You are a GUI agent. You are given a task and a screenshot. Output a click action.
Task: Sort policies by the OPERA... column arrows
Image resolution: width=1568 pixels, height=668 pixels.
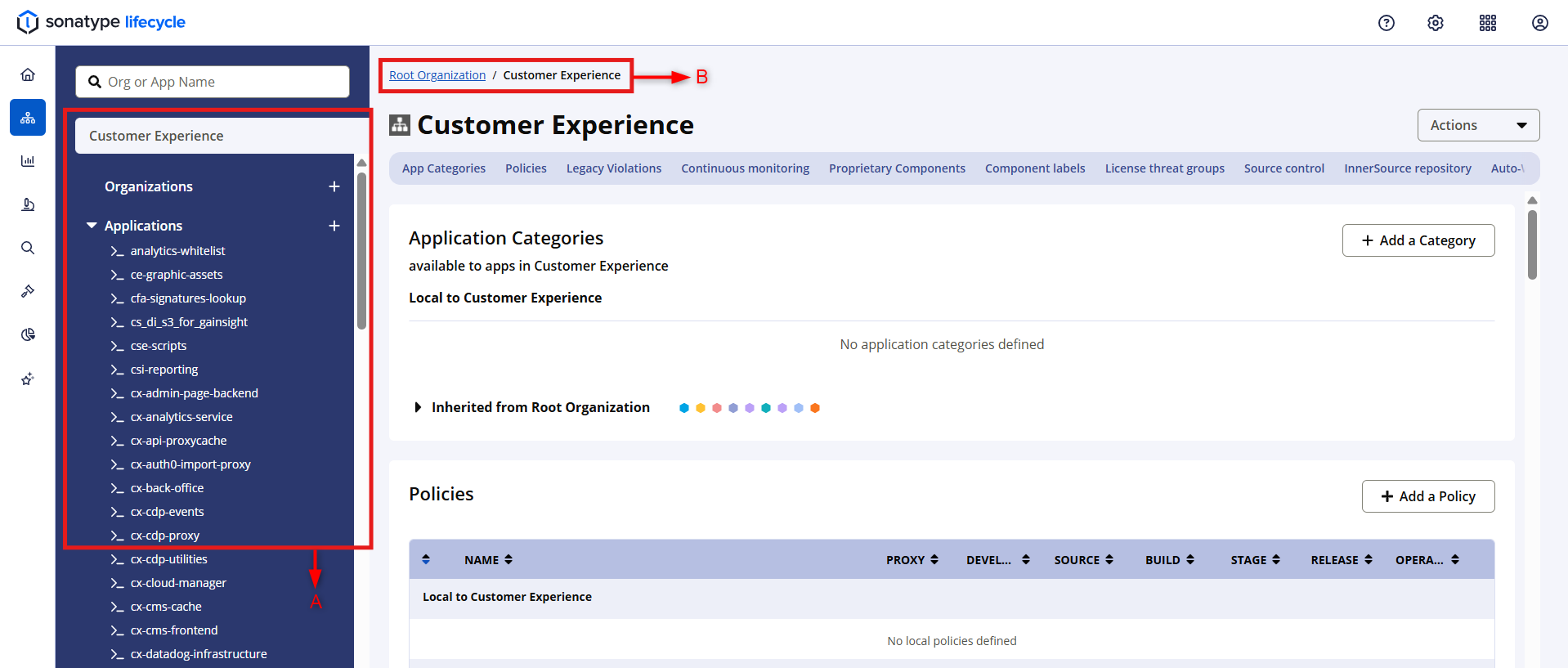point(1455,560)
